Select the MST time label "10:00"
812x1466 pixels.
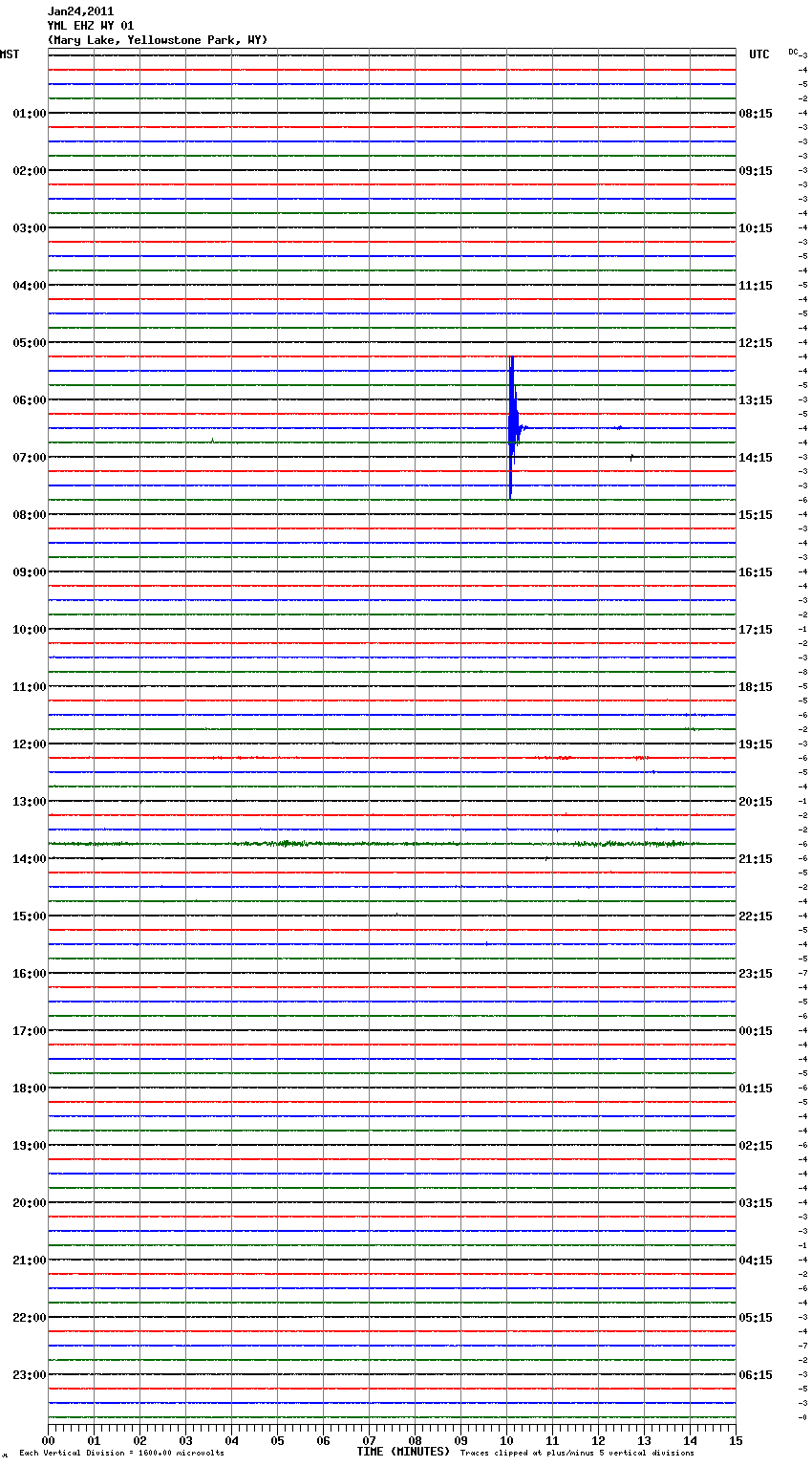pyautogui.click(x=30, y=630)
